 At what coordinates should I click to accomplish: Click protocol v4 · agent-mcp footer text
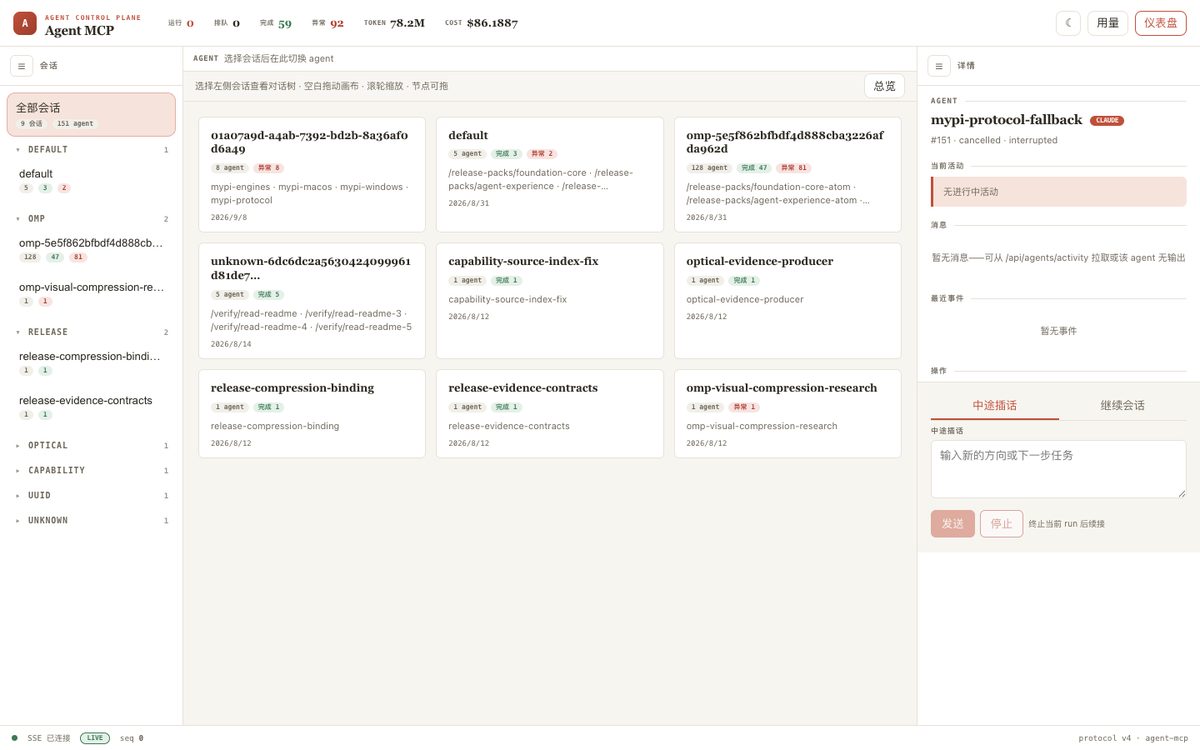point(1133,738)
